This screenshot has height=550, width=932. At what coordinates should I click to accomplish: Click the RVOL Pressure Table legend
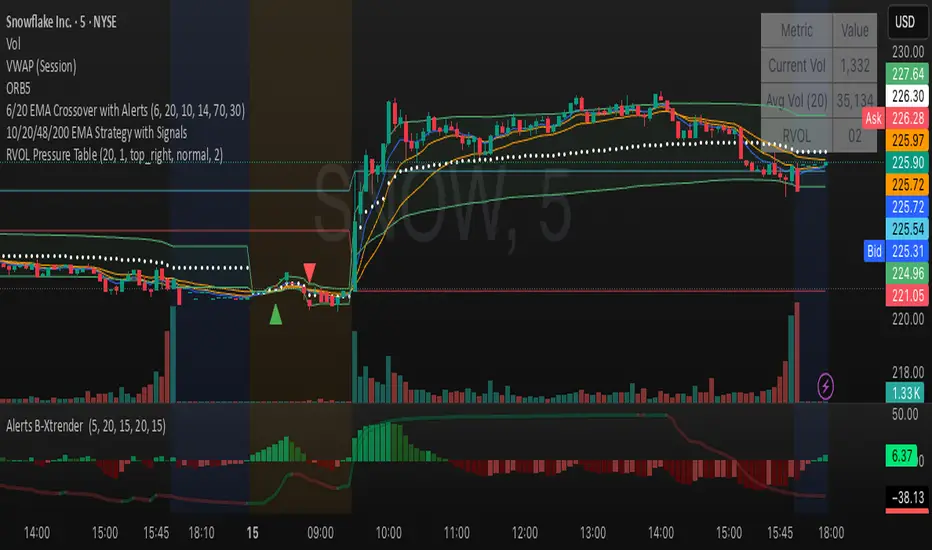pos(114,155)
